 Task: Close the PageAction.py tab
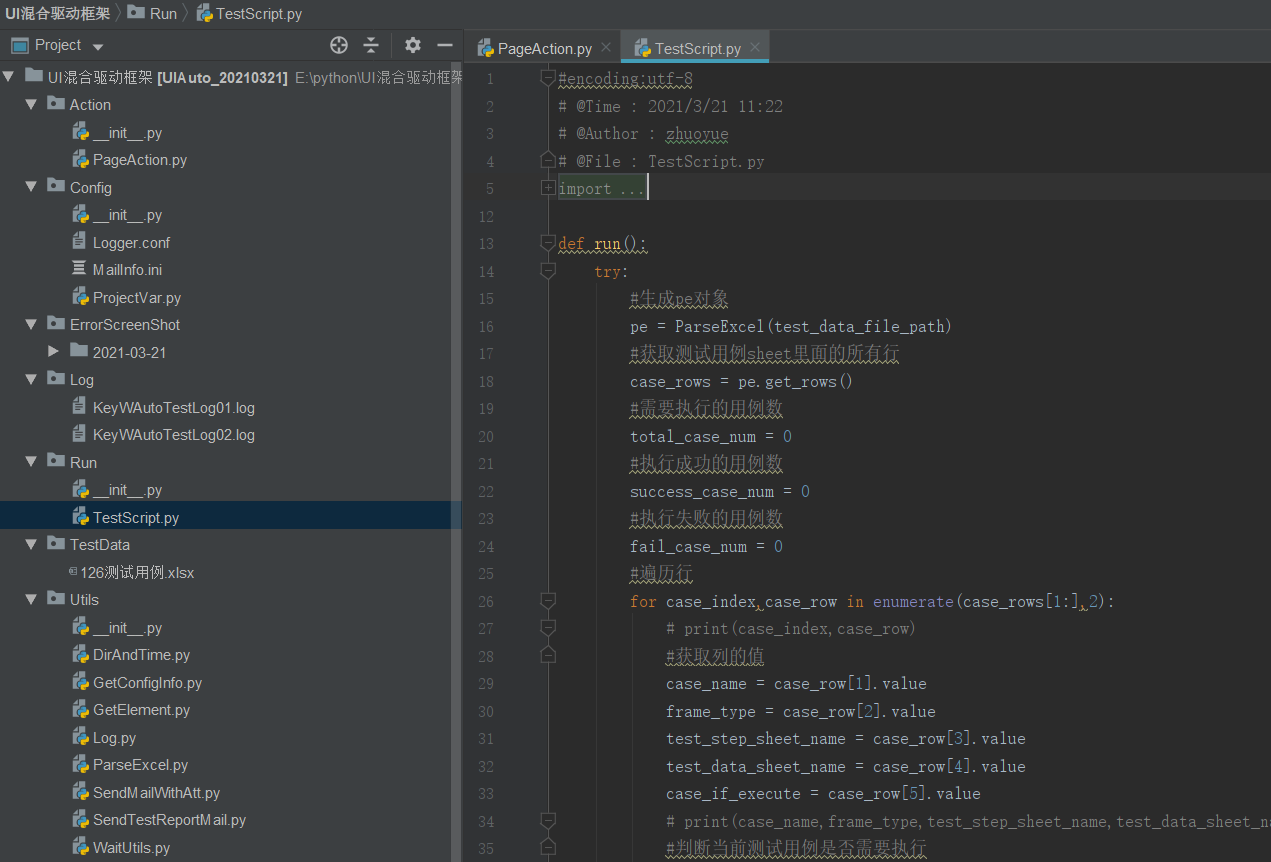[x=606, y=47]
